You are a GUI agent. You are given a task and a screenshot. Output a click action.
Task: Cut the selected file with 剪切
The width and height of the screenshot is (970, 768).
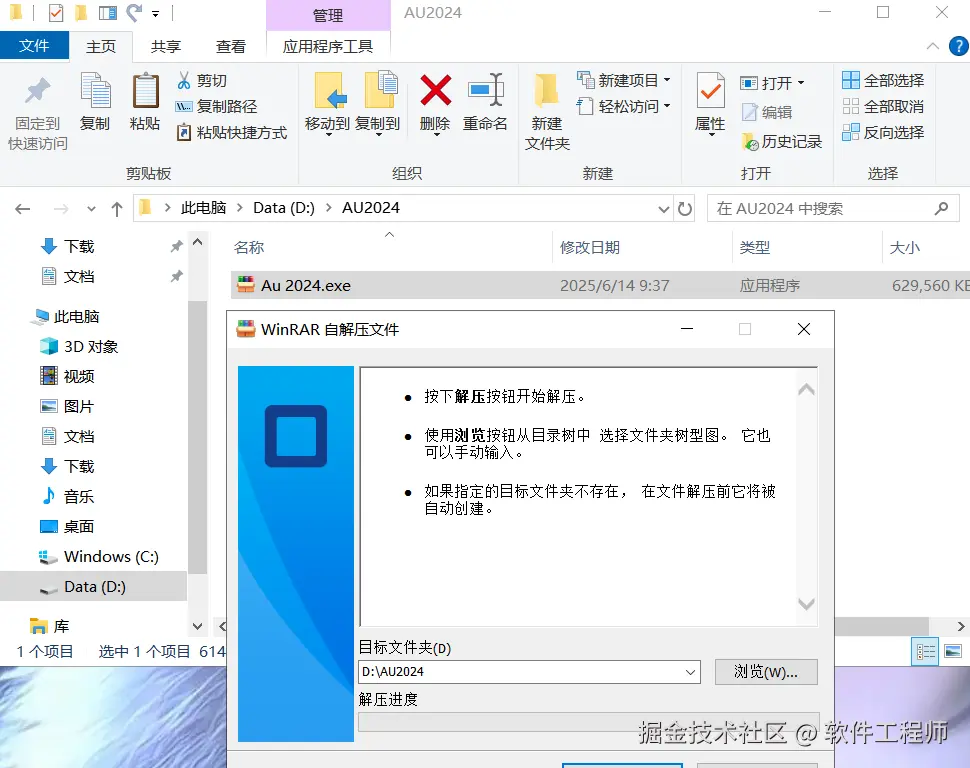click(x=202, y=80)
